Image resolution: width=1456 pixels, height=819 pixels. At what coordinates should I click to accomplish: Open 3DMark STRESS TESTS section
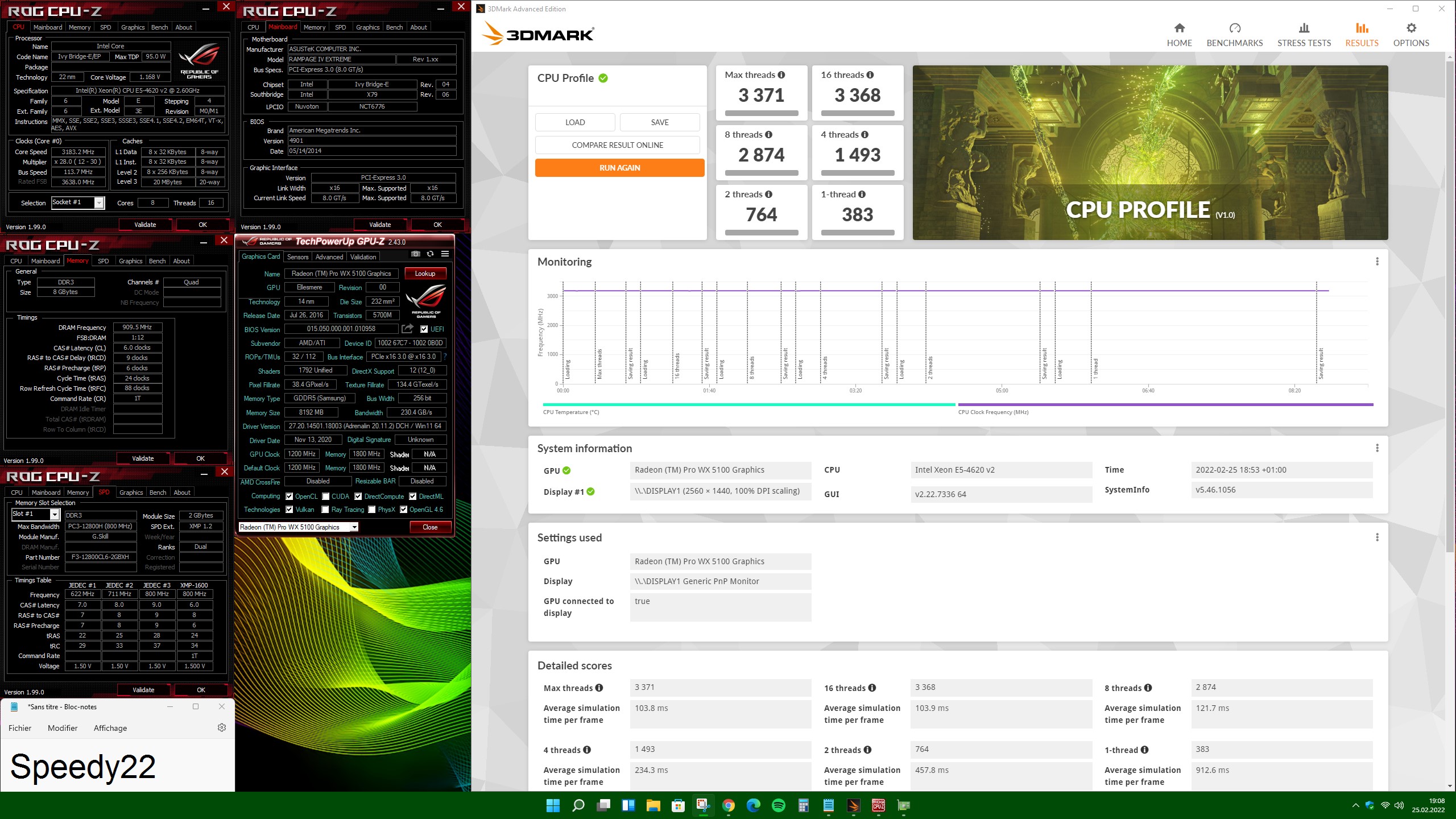(1304, 35)
